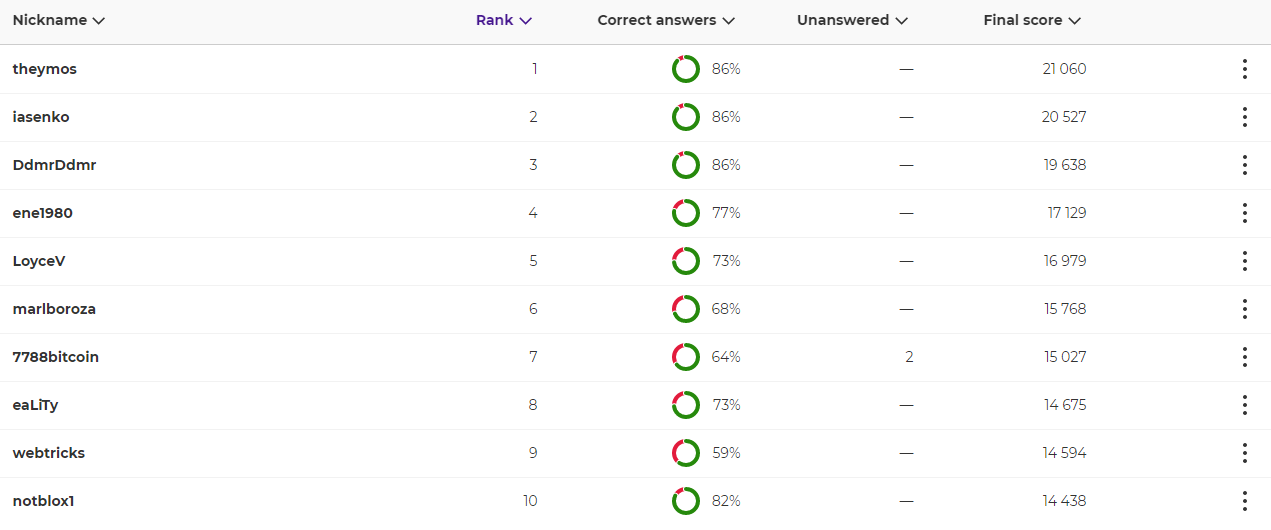Open the three-dot menu for DdmrDdmr
Image resolution: width=1271 pixels, height=530 pixels.
1244,165
